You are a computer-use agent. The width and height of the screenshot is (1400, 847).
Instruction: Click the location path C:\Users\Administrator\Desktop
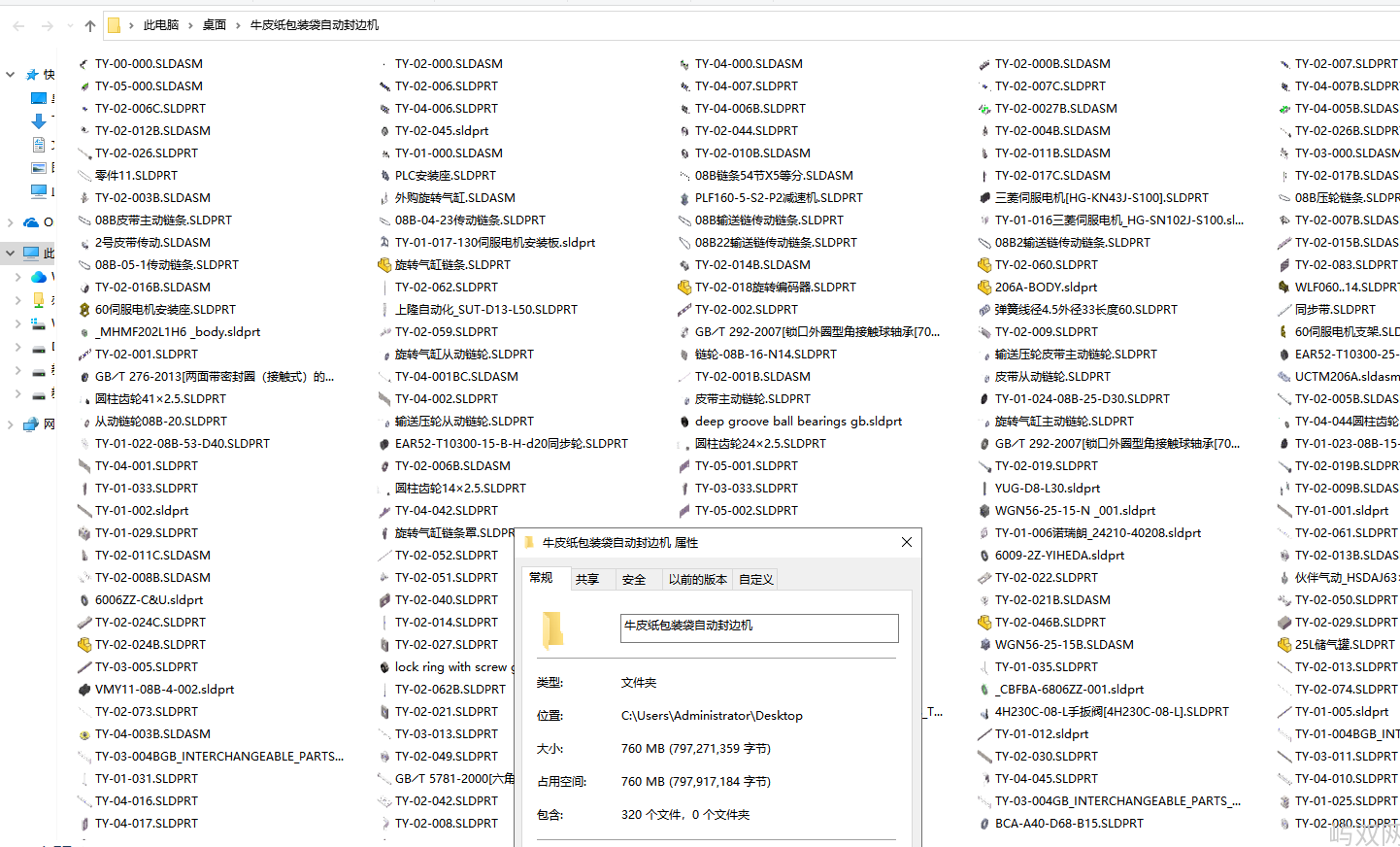coord(712,716)
